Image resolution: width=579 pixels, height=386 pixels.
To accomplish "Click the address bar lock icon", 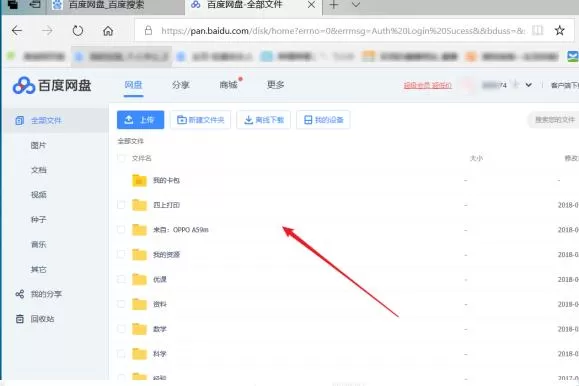I will [148, 30].
